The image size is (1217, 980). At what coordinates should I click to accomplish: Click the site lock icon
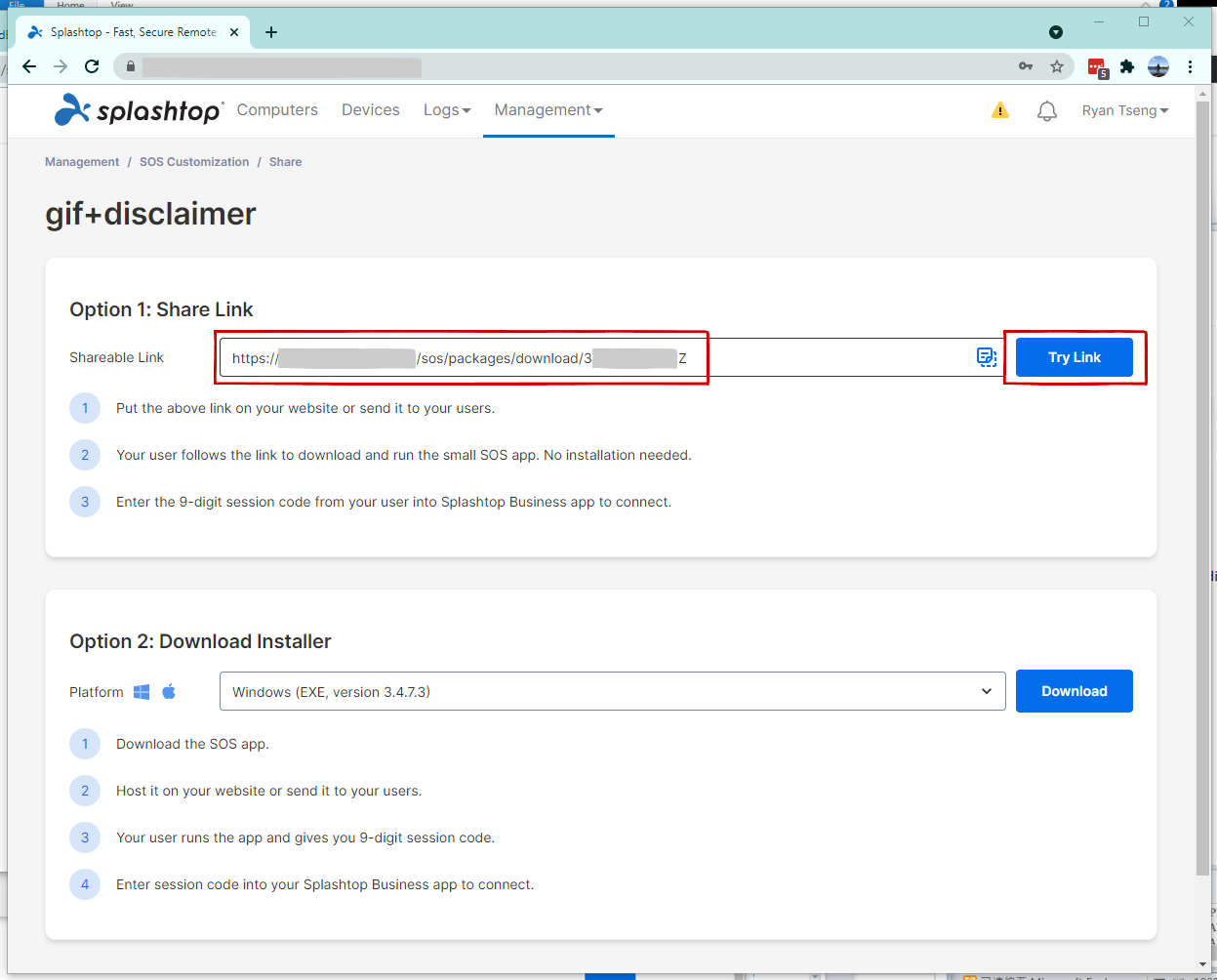[x=131, y=66]
